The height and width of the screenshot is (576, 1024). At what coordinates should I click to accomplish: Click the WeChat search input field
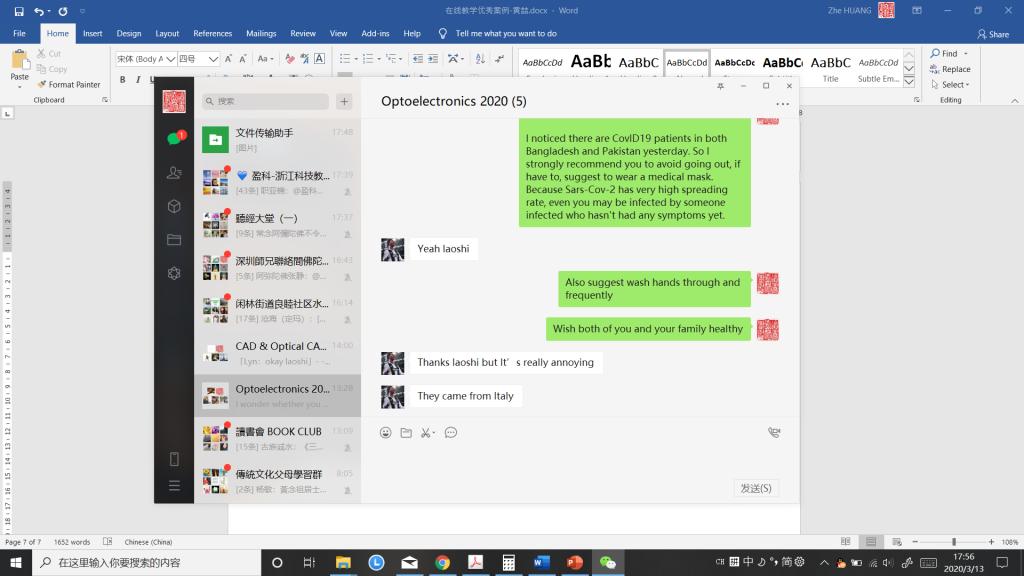tap(265, 101)
